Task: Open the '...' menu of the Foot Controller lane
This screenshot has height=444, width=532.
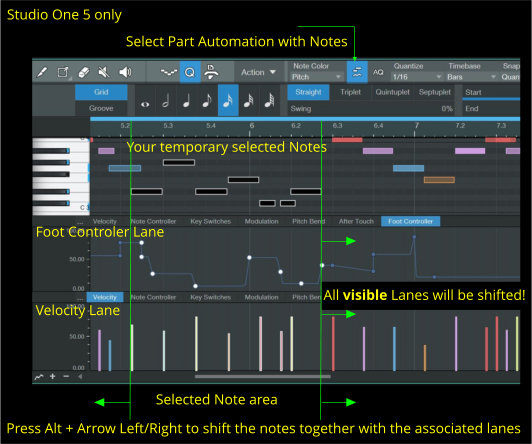Action: click(80, 223)
